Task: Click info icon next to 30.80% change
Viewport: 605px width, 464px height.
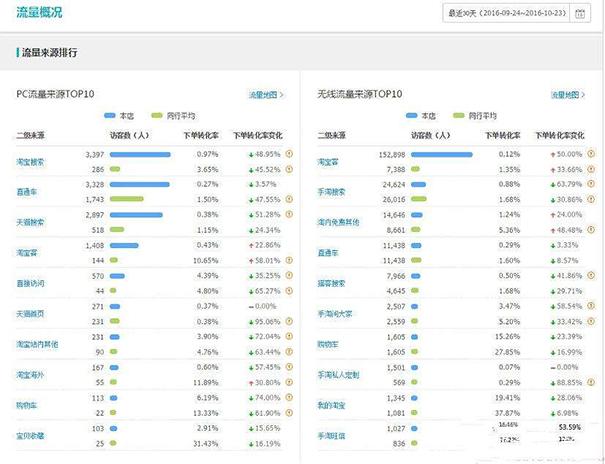Action: [289, 382]
